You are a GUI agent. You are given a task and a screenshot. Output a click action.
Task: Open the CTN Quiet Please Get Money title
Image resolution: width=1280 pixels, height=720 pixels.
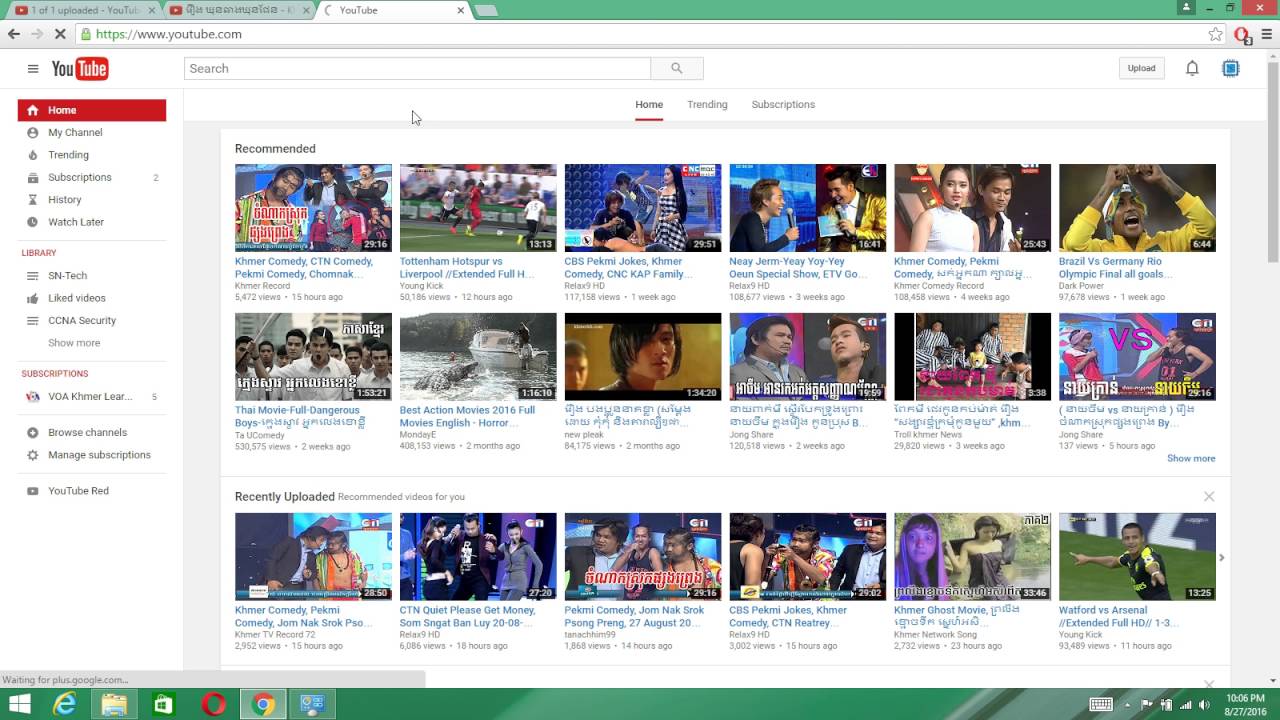467,616
